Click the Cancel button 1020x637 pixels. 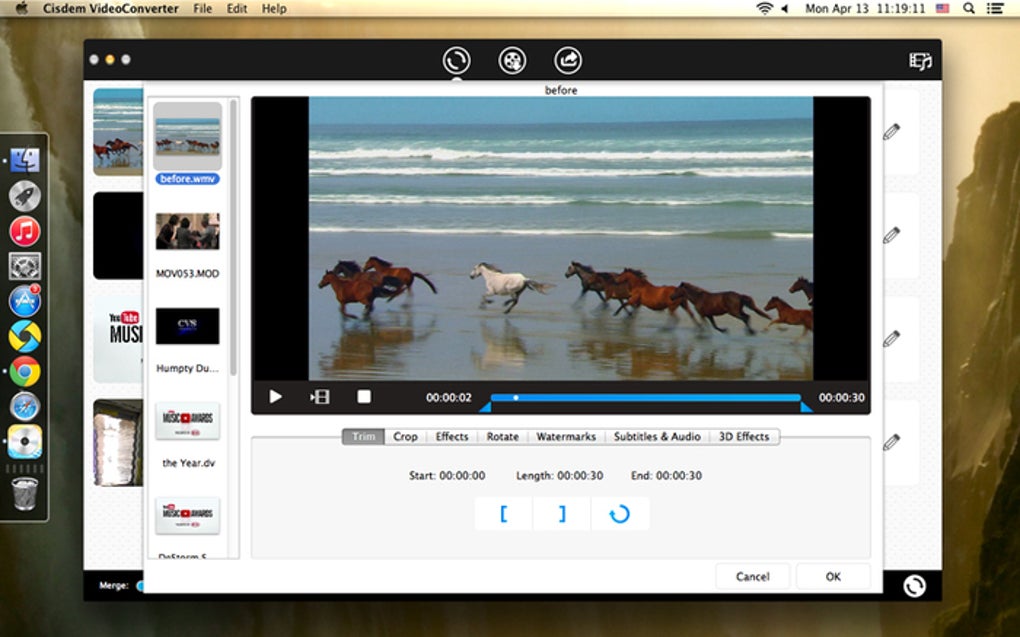click(x=752, y=577)
